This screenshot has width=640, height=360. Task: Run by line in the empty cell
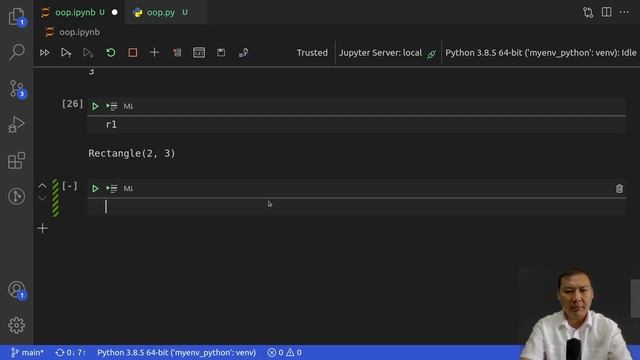click(x=112, y=189)
